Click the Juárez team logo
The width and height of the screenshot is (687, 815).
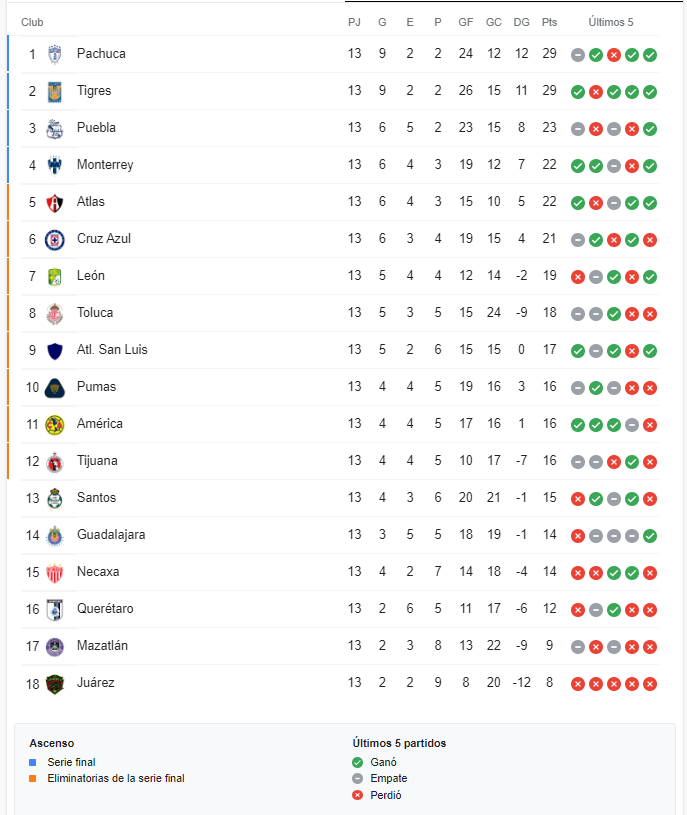point(54,683)
